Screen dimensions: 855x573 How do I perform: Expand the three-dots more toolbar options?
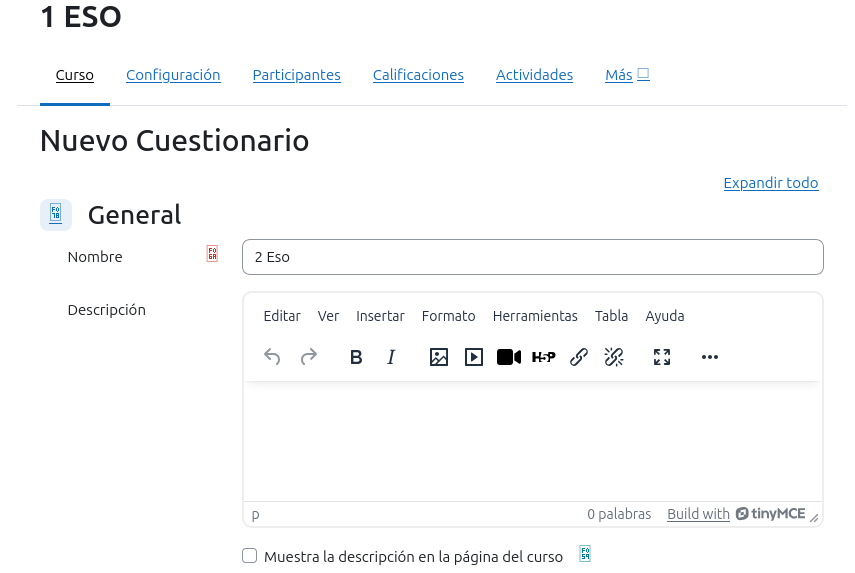click(710, 357)
